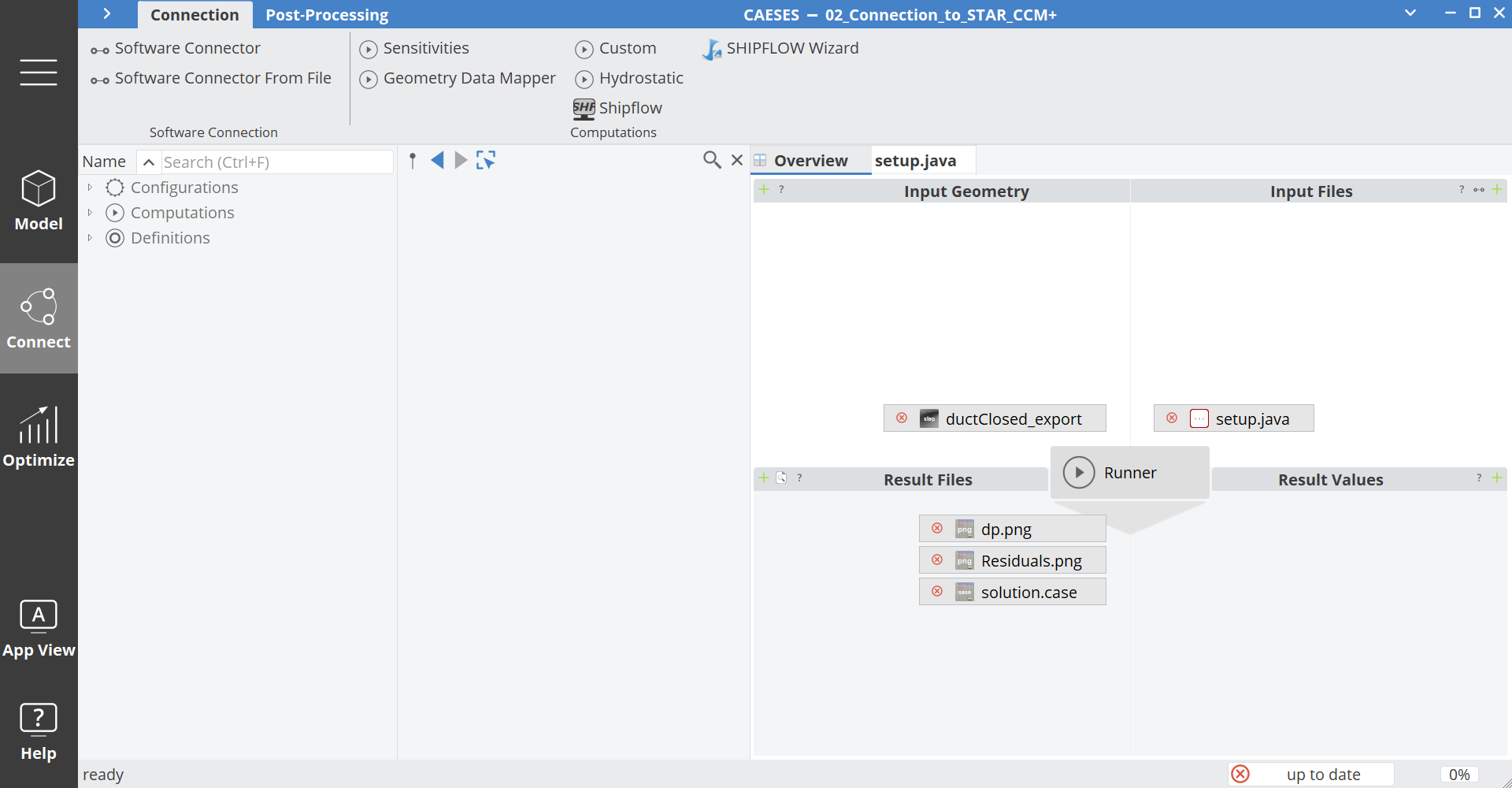Click the pin icon in object editor
The width and height of the screenshot is (1512, 788).
coord(413,161)
